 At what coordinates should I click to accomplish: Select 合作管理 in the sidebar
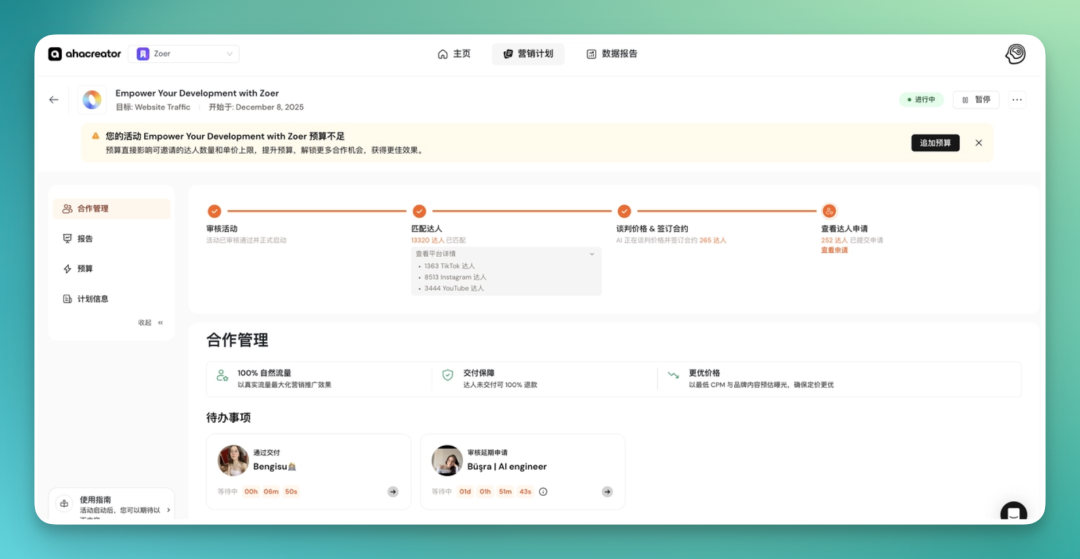pos(112,209)
